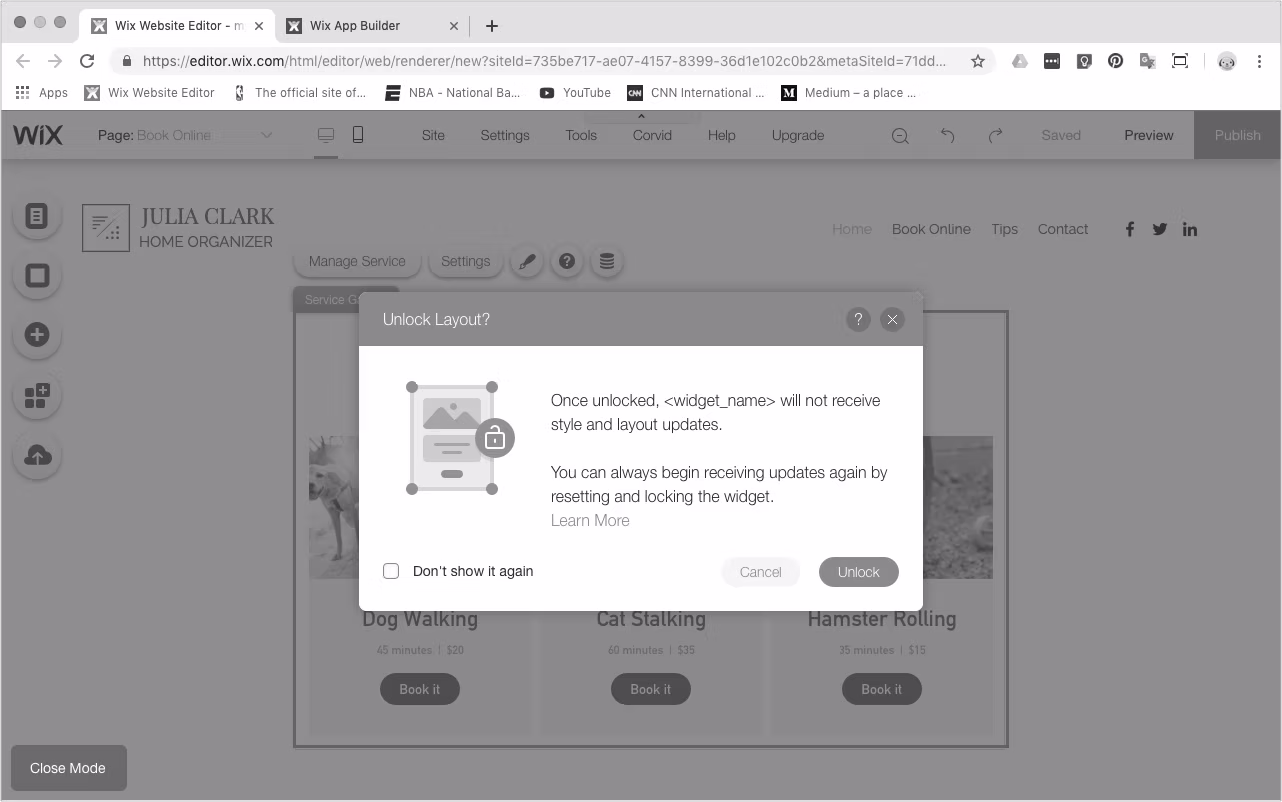Open the Settings menu in top bar
The height and width of the screenshot is (802, 1282).
click(x=505, y=135)
